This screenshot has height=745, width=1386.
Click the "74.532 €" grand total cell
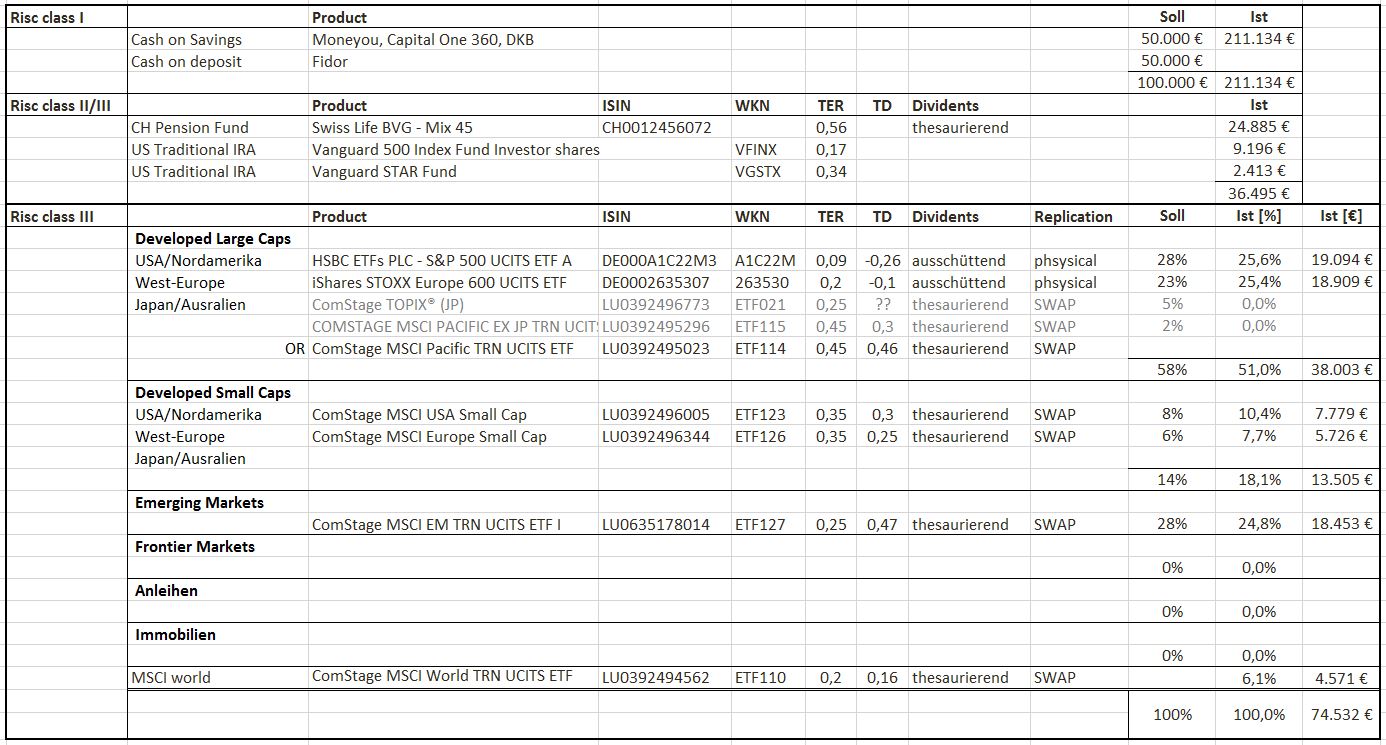click(x=1342, y=715)
